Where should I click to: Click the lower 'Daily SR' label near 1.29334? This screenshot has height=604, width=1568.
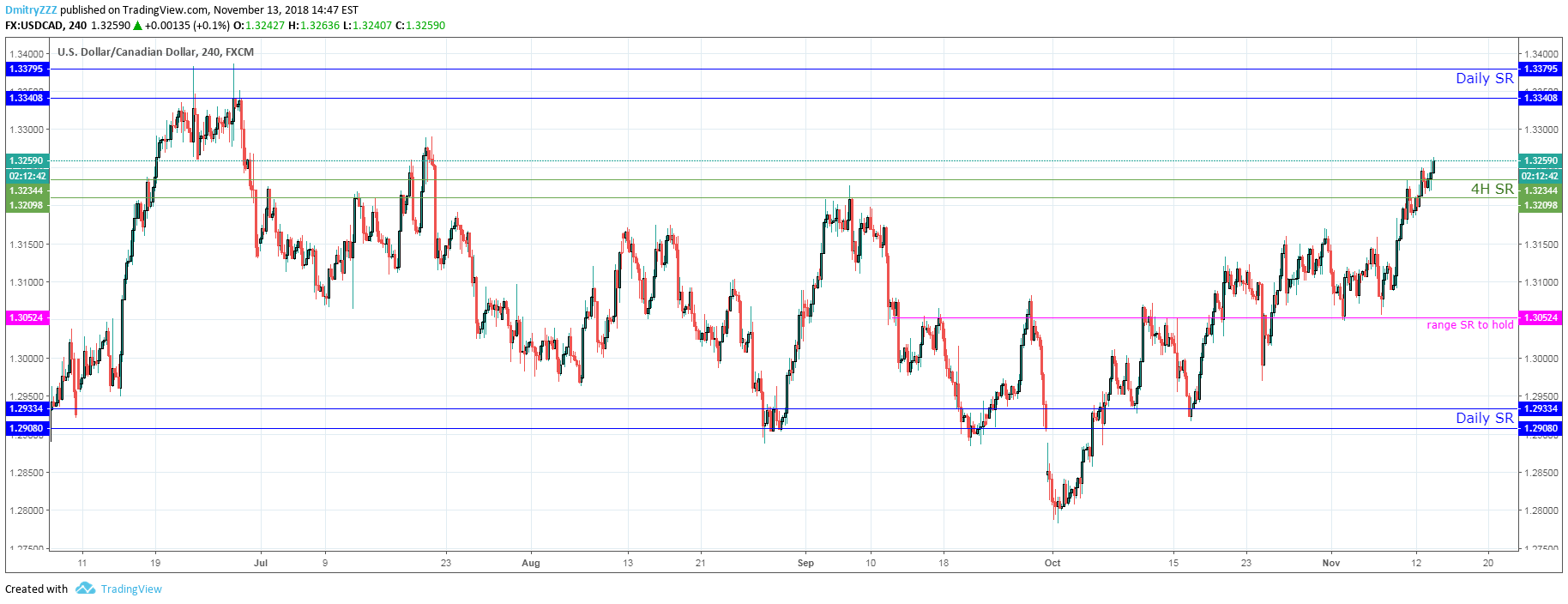(1484, 418)
